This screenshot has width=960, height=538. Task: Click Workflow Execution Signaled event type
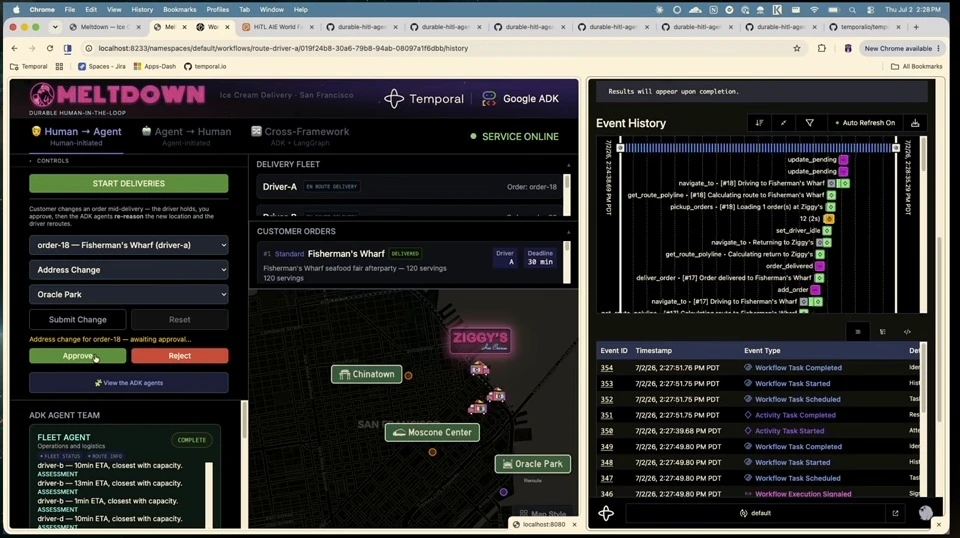tap(803, 494)
